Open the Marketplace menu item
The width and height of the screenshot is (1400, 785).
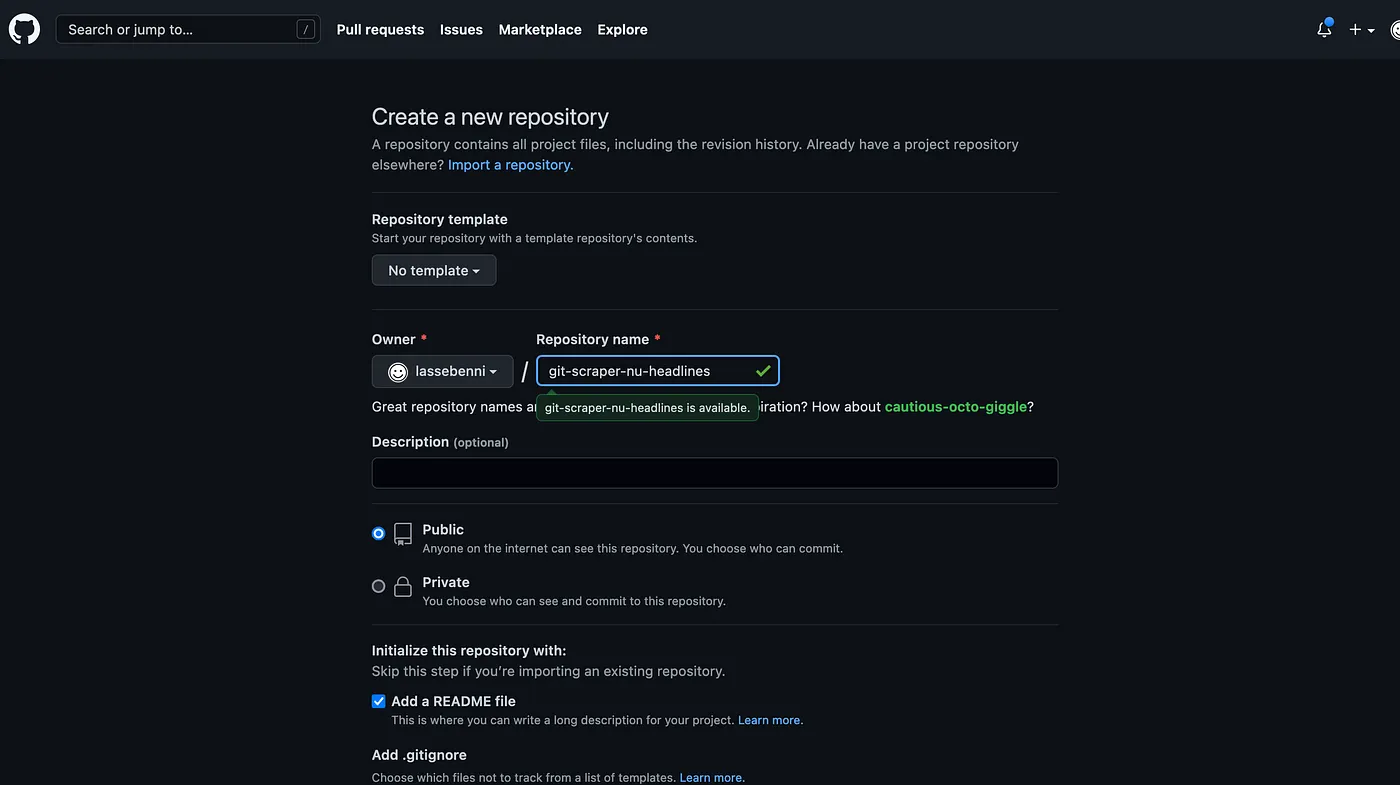tap(540, 29)
